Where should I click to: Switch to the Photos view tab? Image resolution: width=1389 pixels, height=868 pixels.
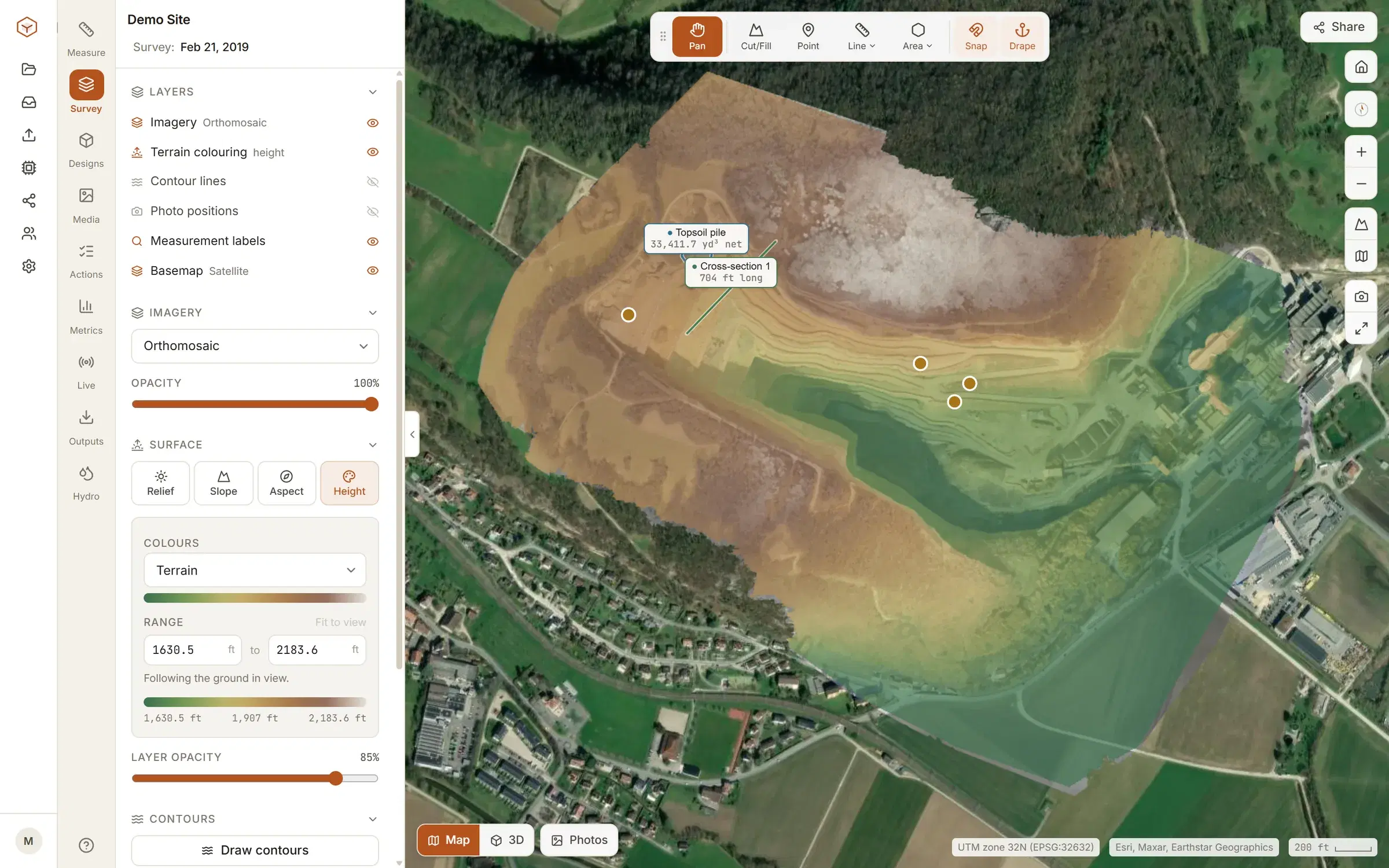579,840
